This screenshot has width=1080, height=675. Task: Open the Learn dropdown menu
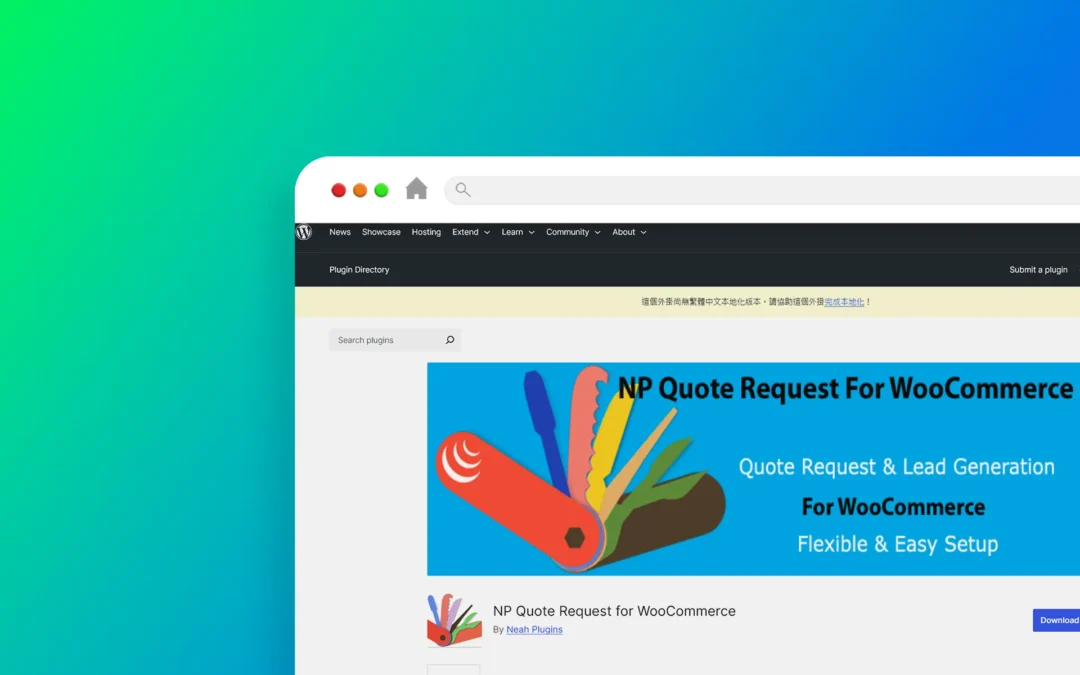coord(518,232)
